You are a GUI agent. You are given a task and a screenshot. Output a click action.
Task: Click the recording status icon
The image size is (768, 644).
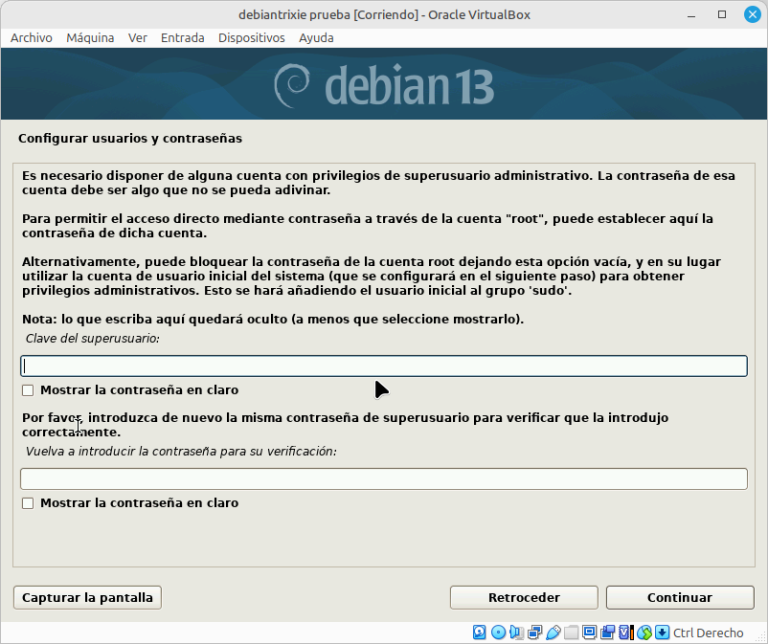[607, 632]
